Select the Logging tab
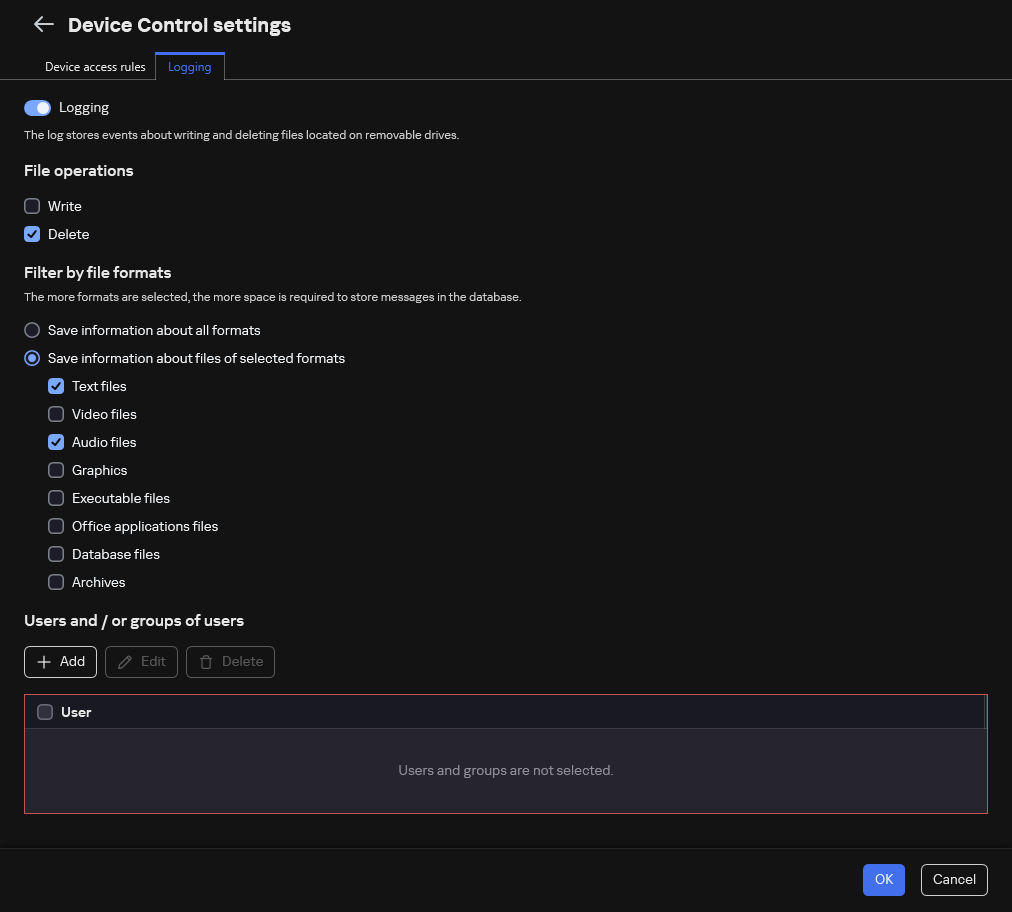 [189, 67]
